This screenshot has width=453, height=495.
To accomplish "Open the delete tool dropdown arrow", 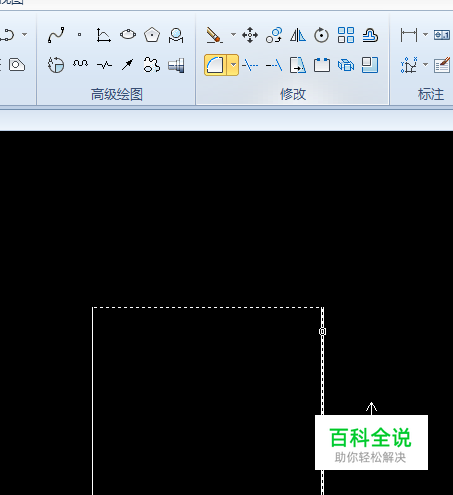I will (x=233, y=34).
